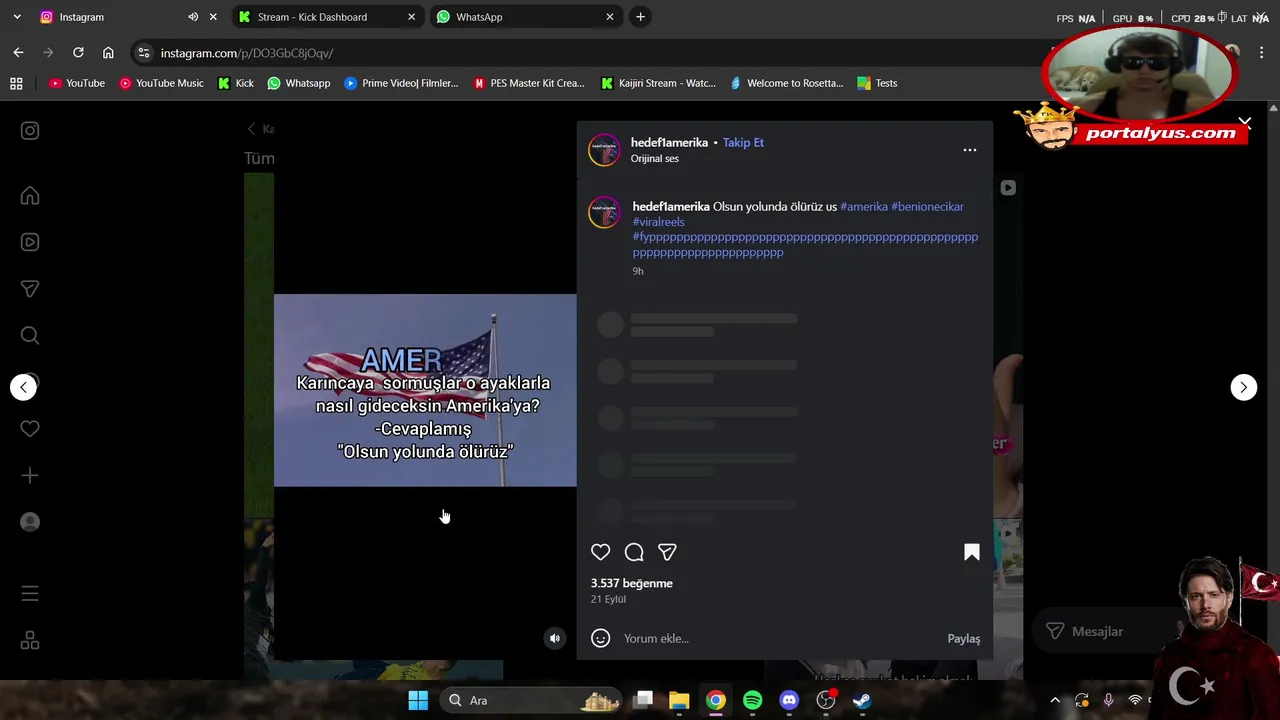
Task: Click the comment bubble icon
Action: click(x=634, y=552)
